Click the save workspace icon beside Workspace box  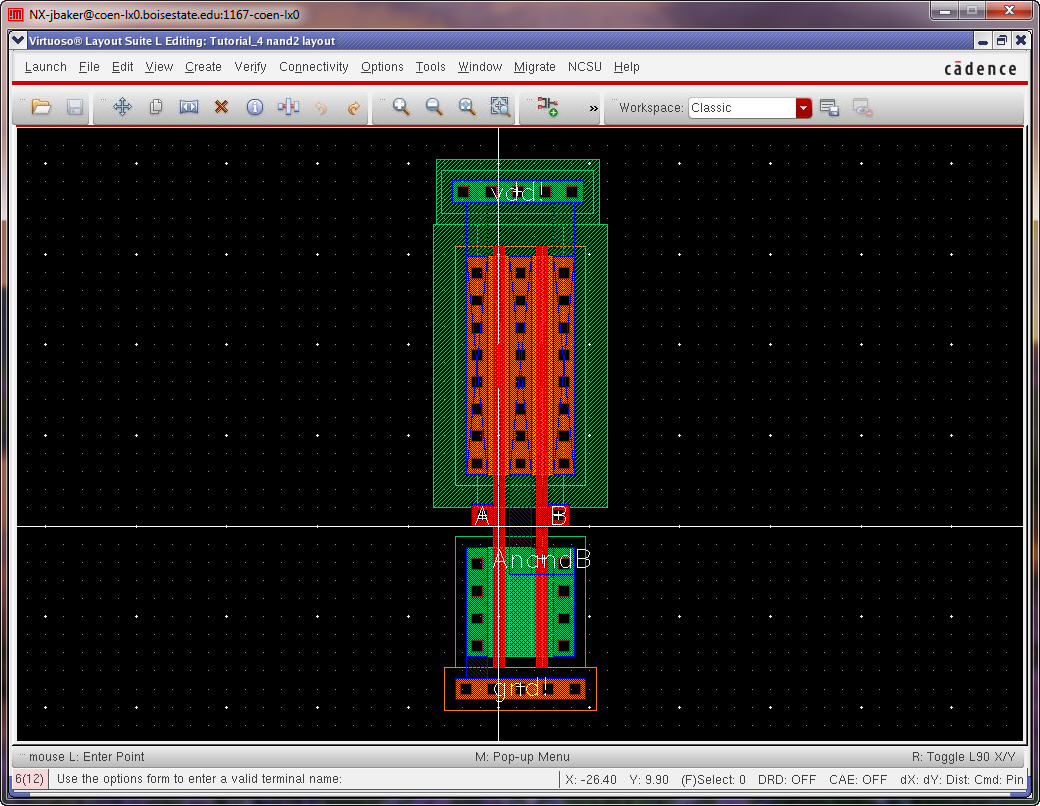[829, 108]
